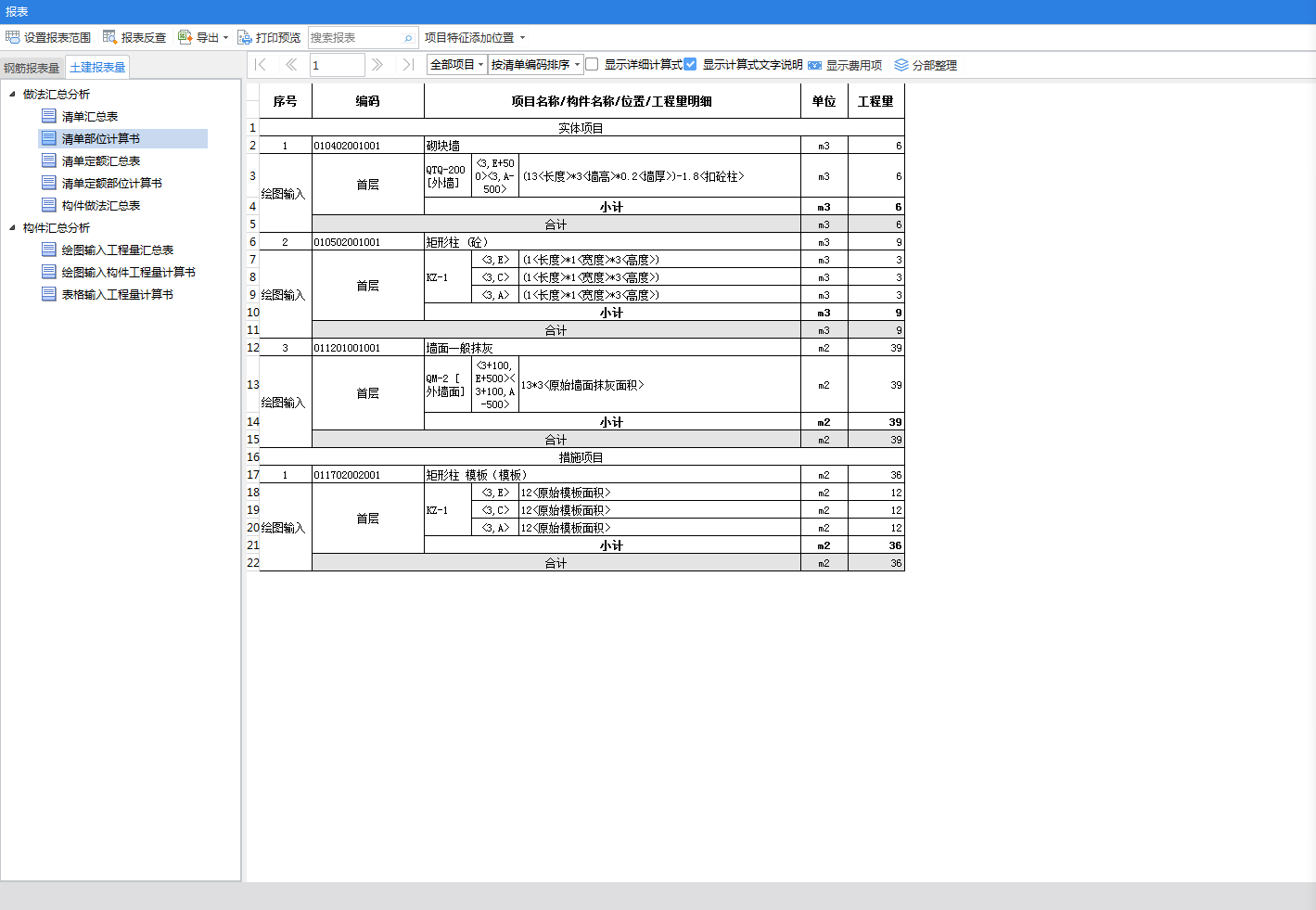The image size is (1316, 910).
Task: Click the 实体项目 section row
Action: pos(581,128)
